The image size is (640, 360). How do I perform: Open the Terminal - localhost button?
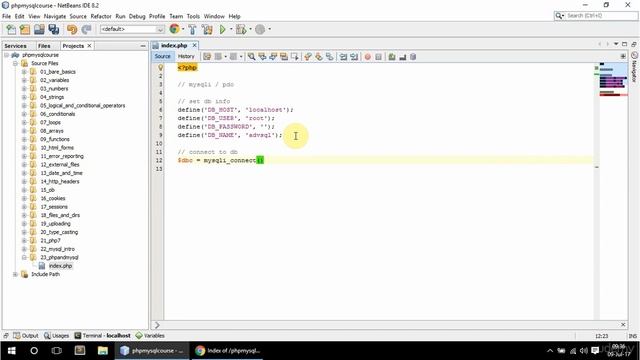point(102,336)
